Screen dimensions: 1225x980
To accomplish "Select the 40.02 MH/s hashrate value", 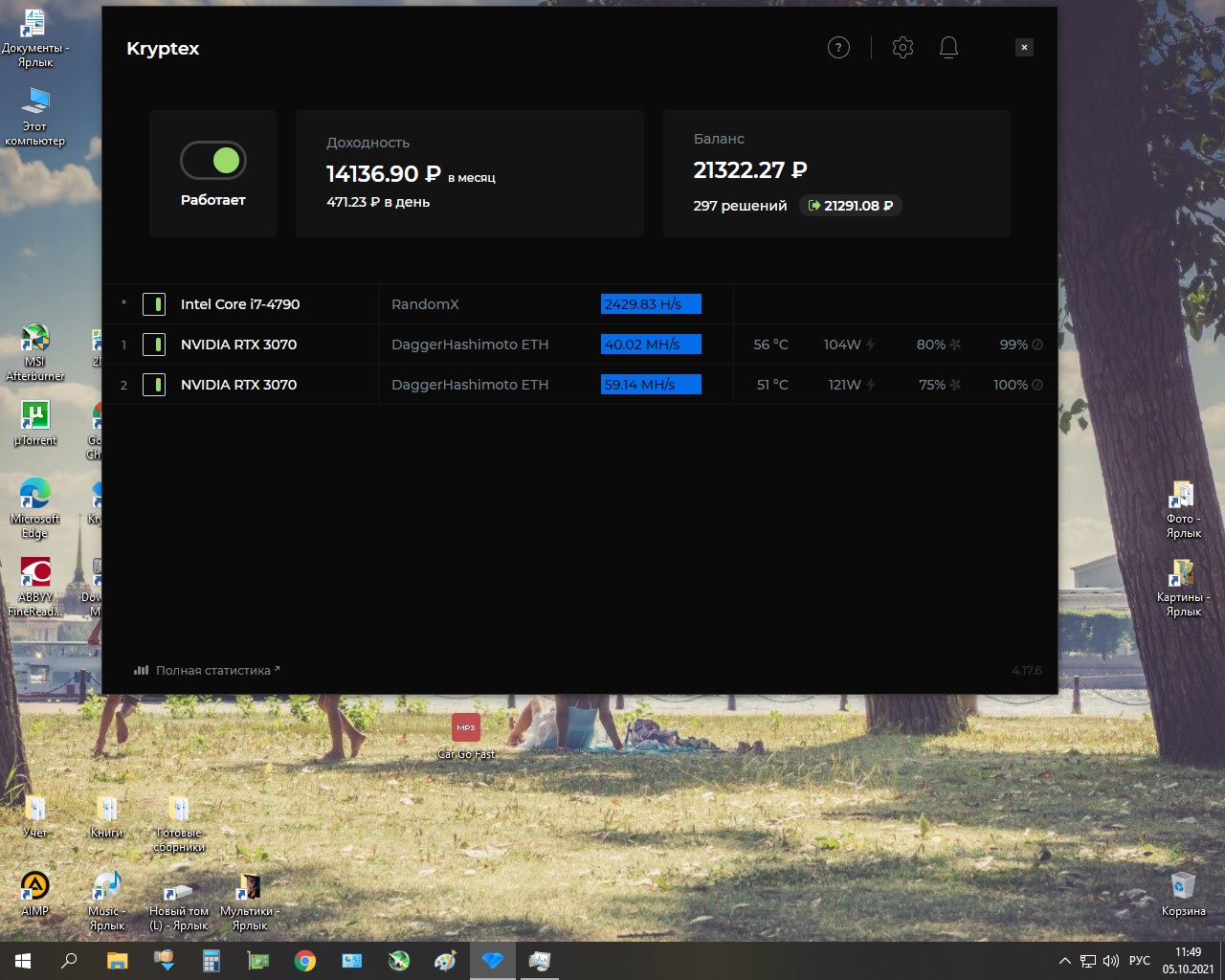I will (x=651, y=345).
